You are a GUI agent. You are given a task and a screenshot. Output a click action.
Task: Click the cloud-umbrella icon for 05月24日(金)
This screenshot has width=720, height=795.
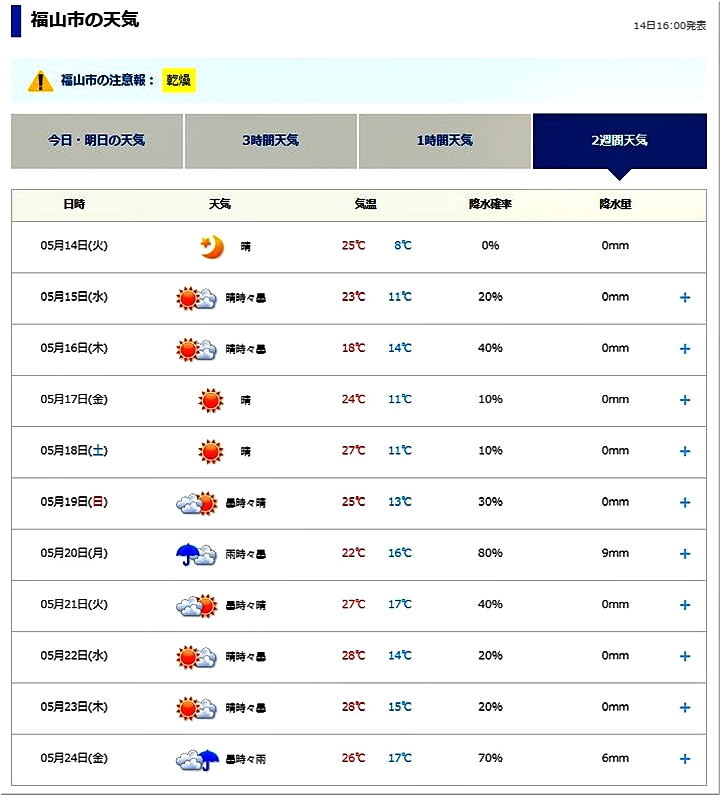coord(197,760)
